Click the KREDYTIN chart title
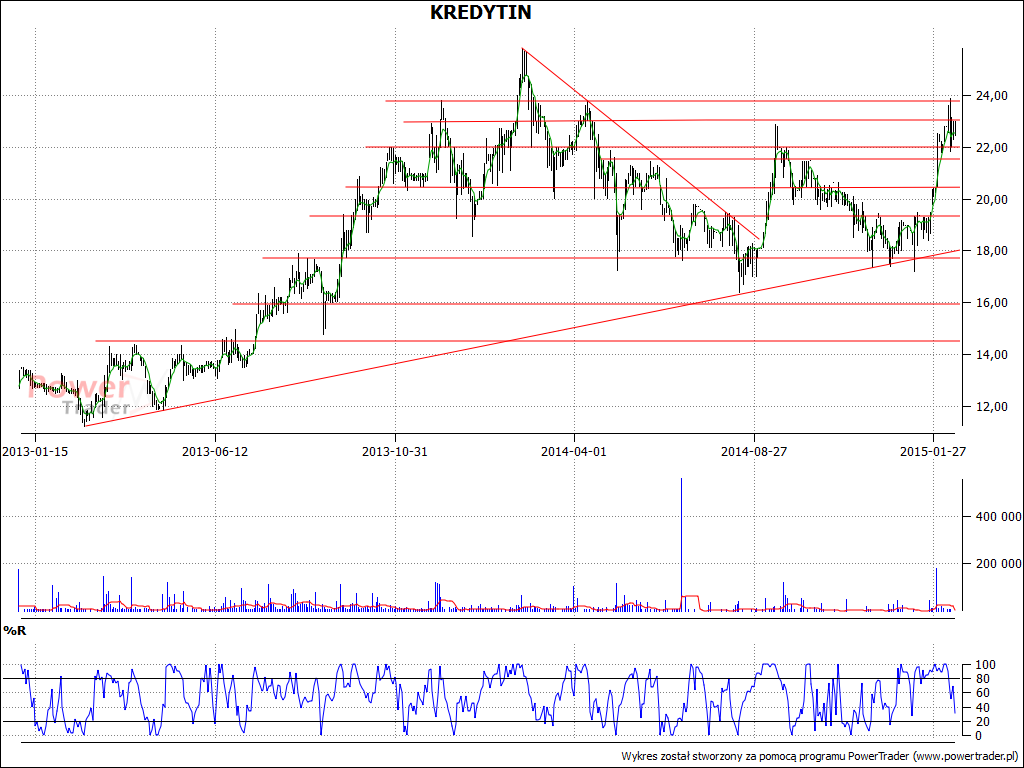This screenshot has width=1024, height=768. point(481,12)
